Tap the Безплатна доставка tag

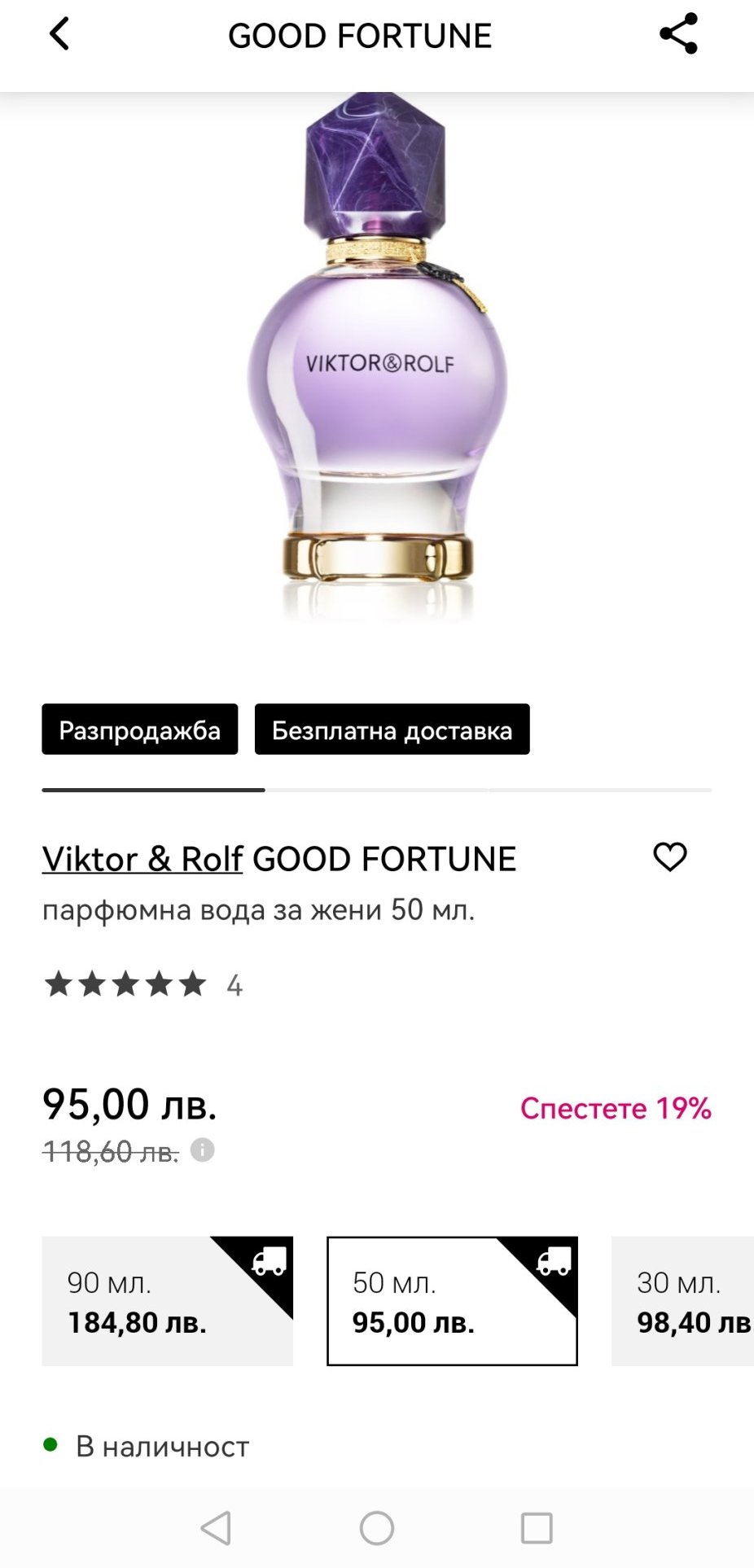(392, 729)
